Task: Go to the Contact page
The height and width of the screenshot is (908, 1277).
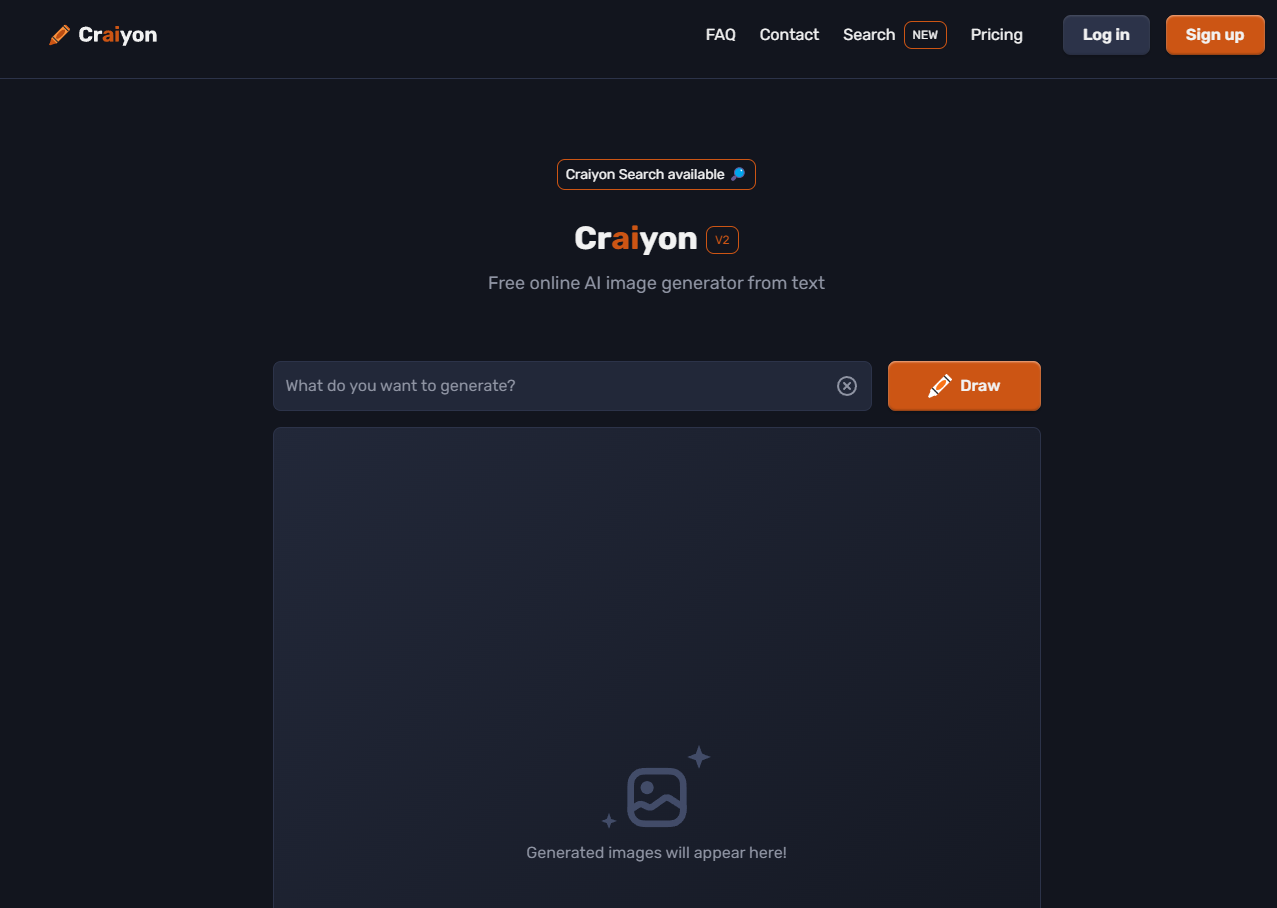Action: [x=789, y=35]
